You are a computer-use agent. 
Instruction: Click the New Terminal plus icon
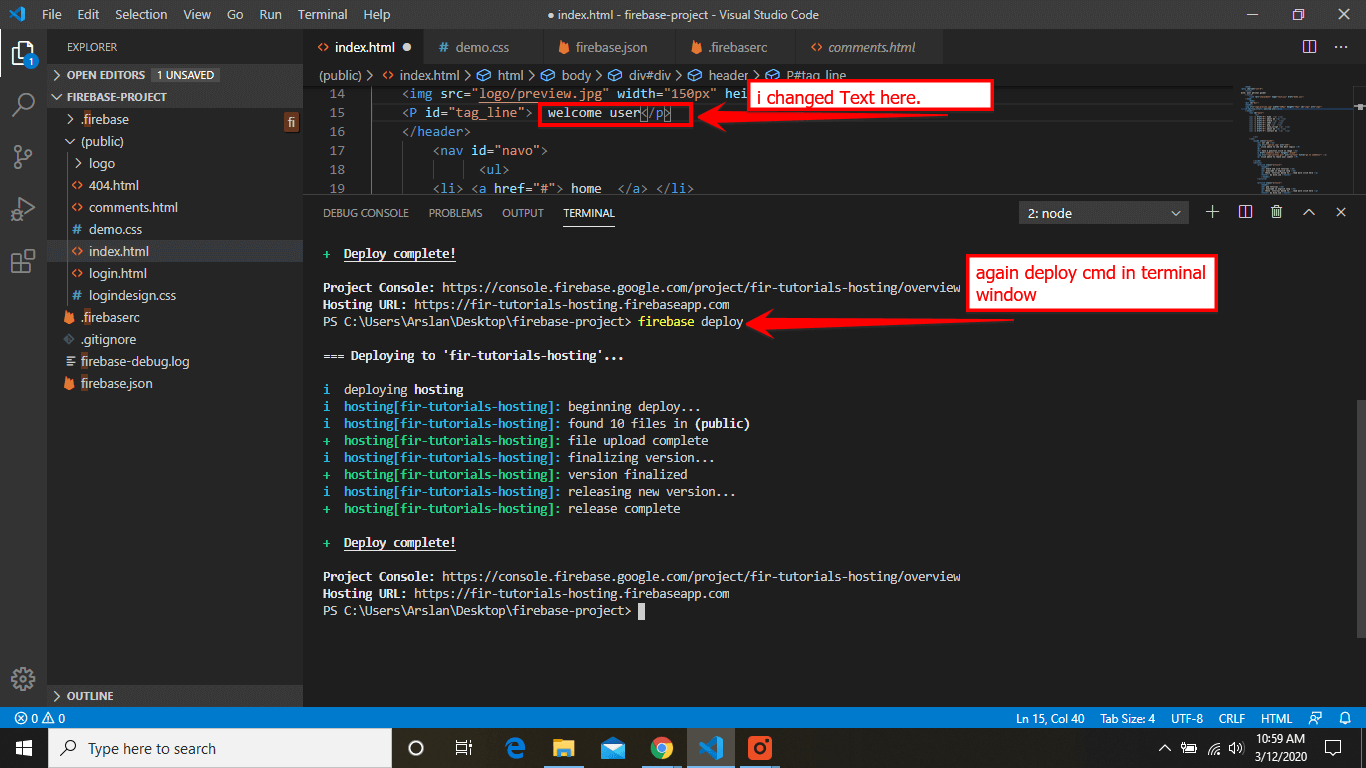1213,212
